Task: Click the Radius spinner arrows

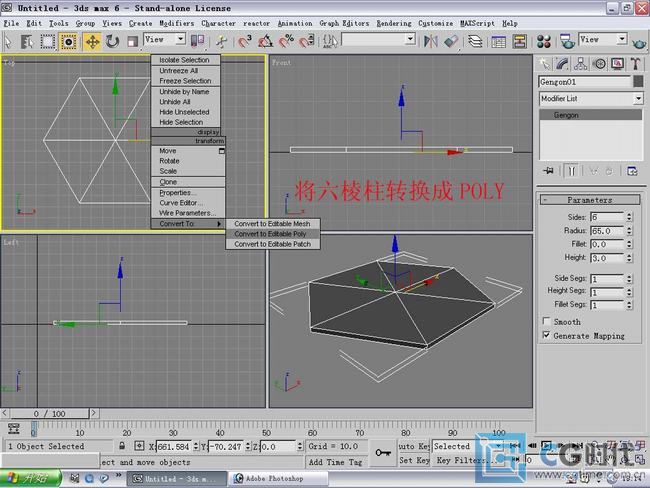Action: [629, 231]
